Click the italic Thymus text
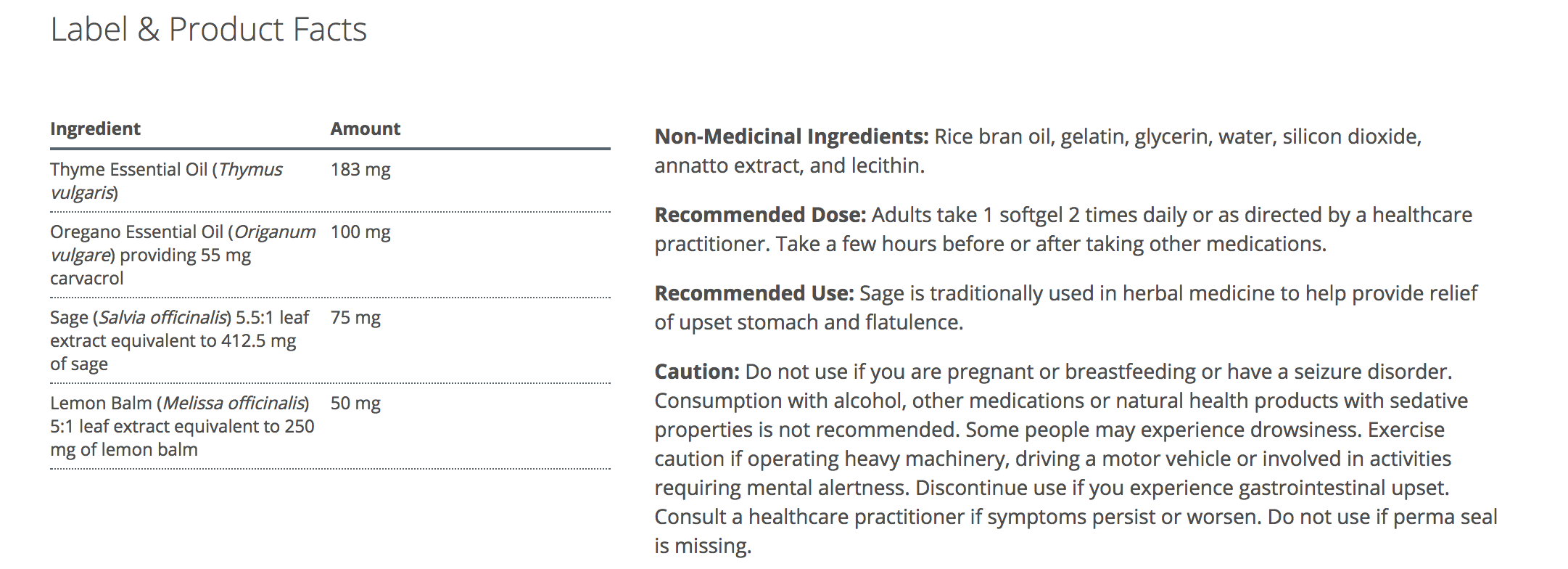Image resolution: width=1568 pixels, height=569 pixels. tap(251, 170)
